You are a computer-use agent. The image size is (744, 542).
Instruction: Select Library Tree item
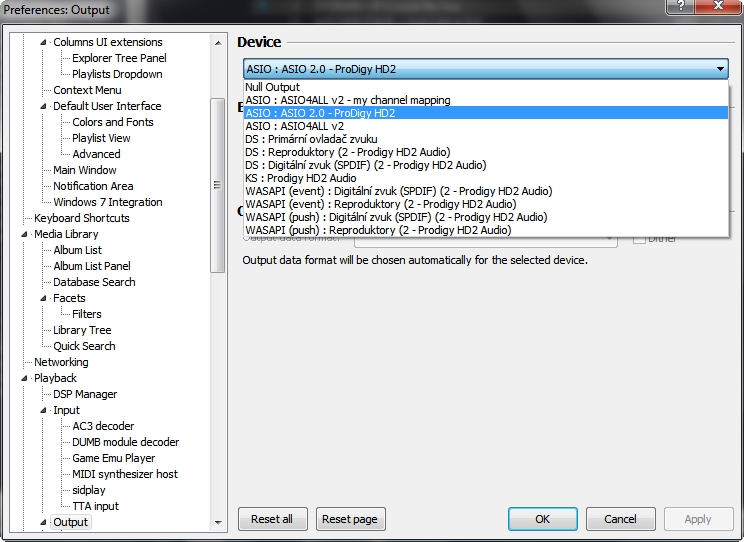(x=82, y=330)
